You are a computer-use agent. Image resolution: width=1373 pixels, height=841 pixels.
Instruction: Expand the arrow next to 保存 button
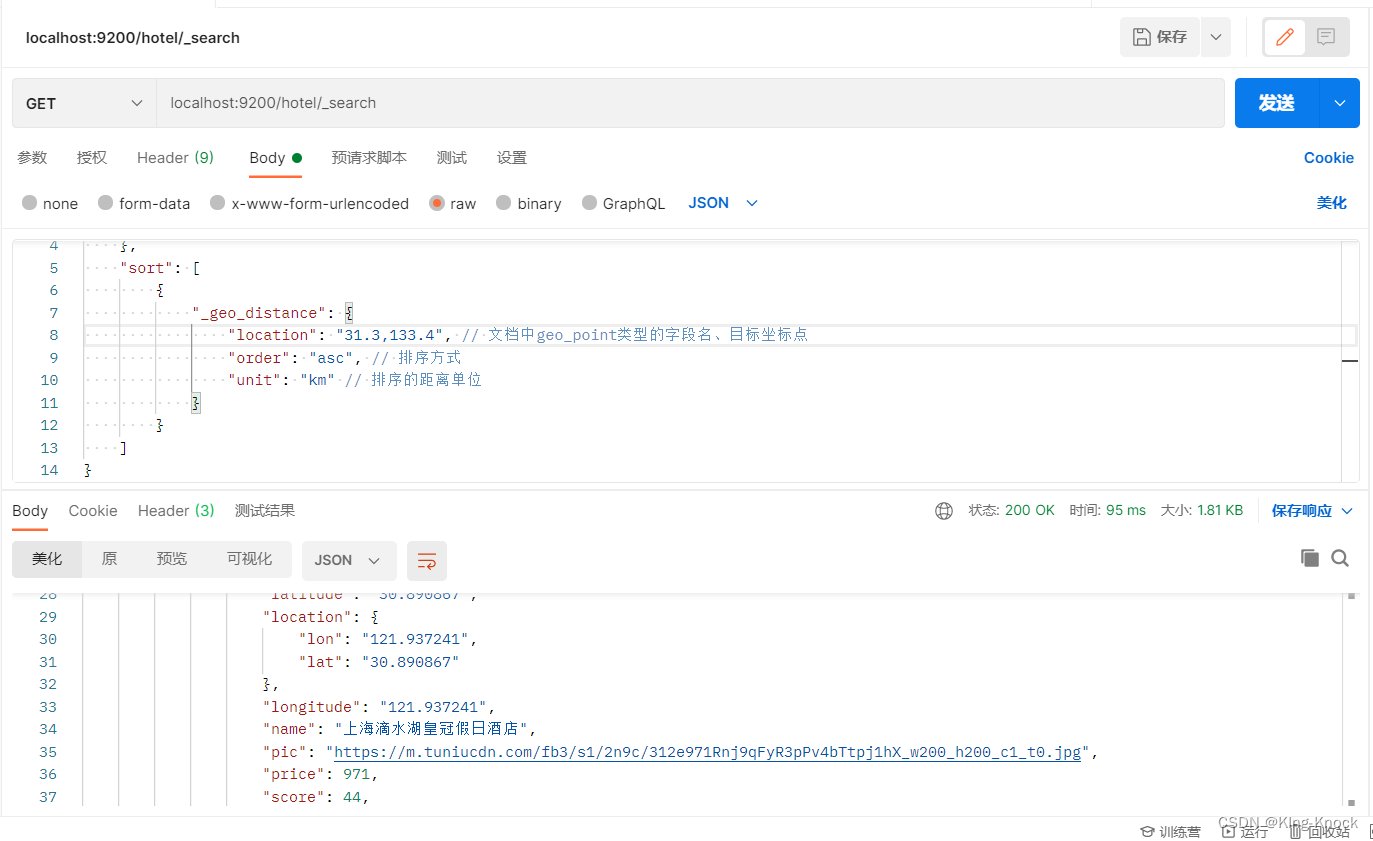(x=1215, y=37)
